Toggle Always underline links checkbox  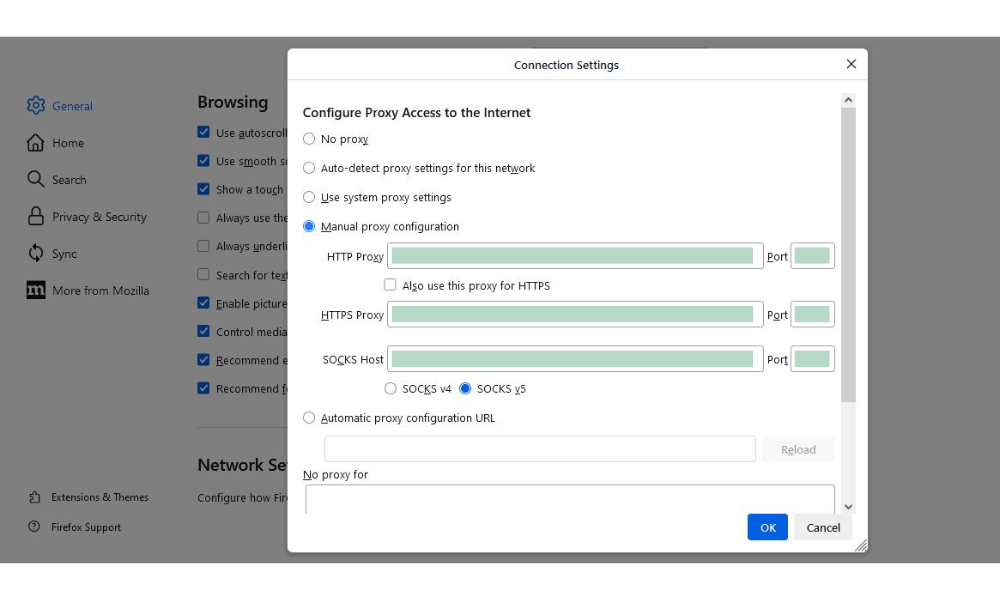pyautogui.click(x=203, y=245)
